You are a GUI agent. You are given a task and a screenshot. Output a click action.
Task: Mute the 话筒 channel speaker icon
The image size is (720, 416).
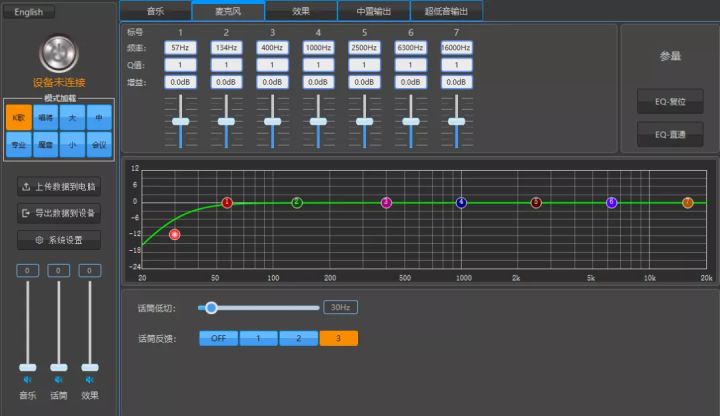pos(58,380)
